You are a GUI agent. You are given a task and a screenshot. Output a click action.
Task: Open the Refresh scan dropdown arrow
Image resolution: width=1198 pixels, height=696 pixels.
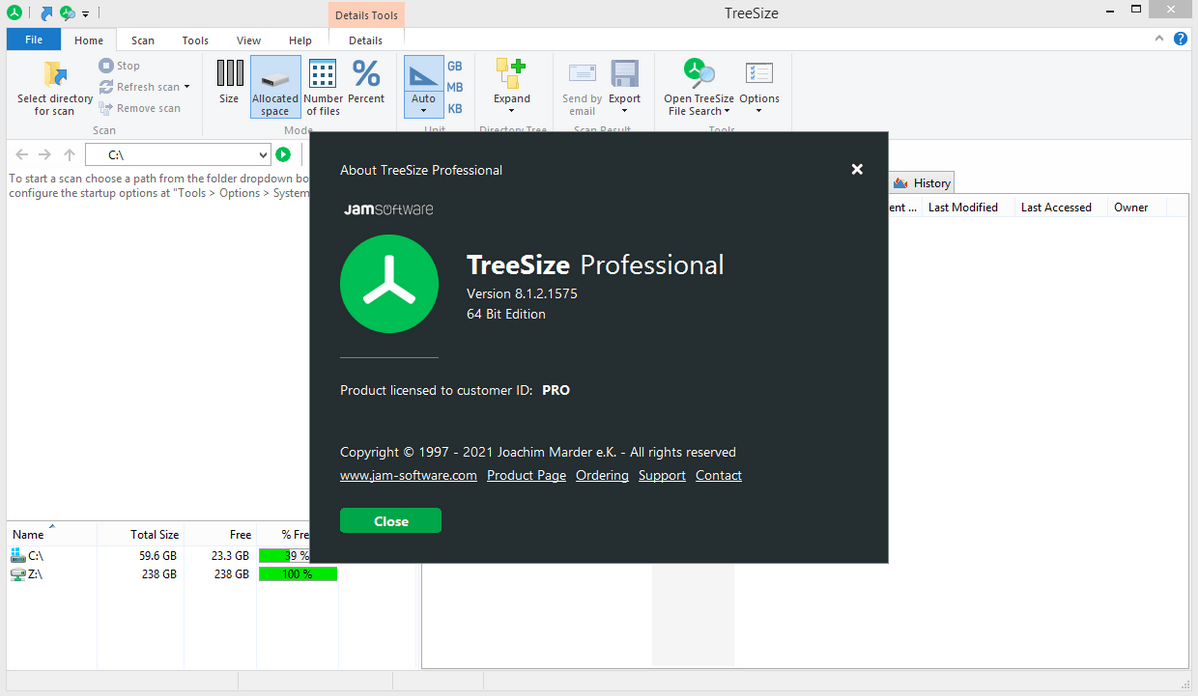point(186,87)
